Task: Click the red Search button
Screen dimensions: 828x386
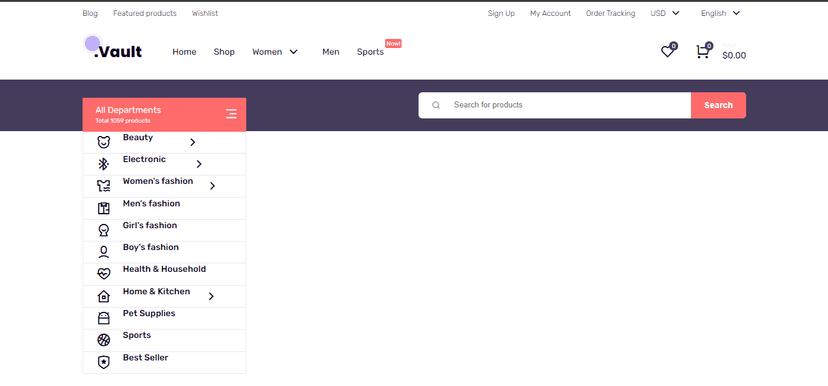Action: 718,105
